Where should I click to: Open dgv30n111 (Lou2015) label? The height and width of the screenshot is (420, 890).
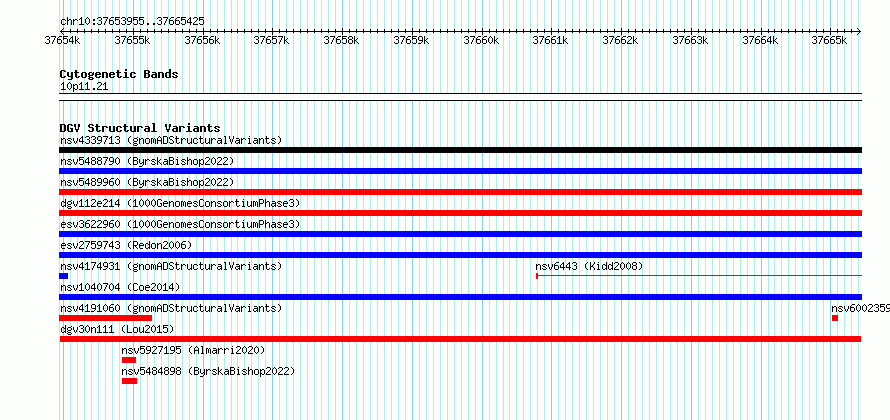[x=117, y=329]
